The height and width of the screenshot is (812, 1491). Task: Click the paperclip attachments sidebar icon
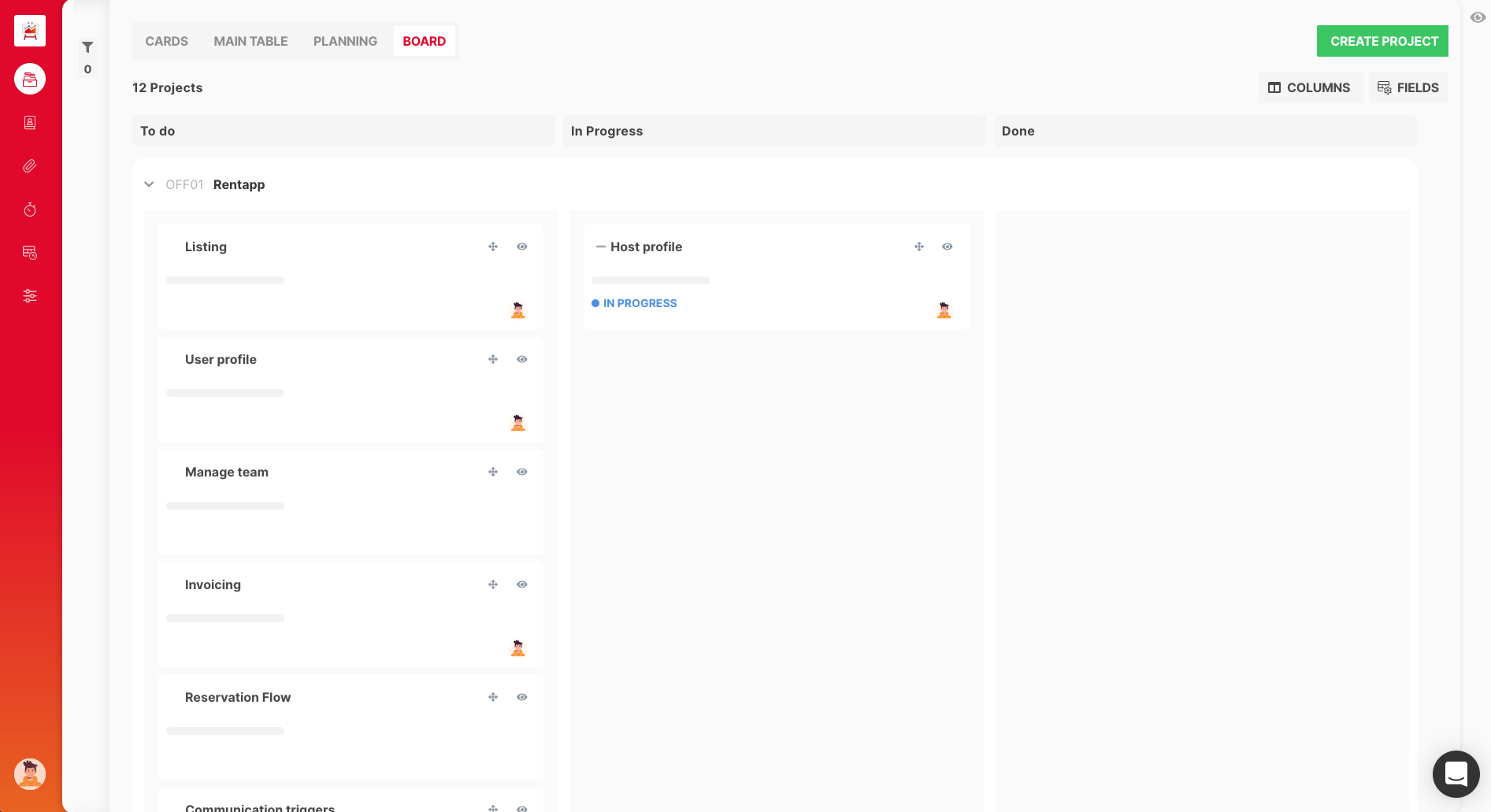point(30,166)
